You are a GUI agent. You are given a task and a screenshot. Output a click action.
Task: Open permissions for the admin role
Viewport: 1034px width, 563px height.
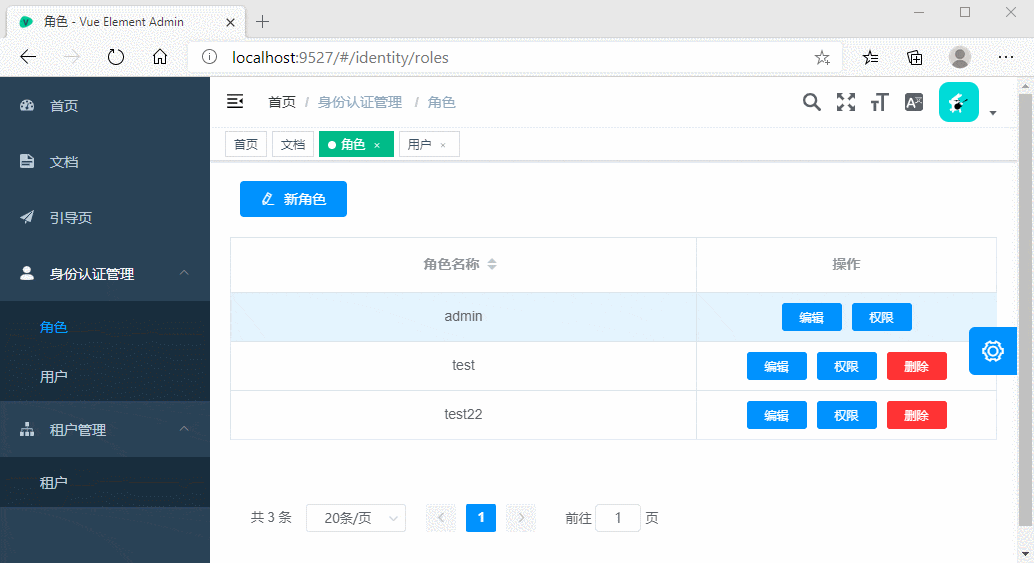point(882,317)
